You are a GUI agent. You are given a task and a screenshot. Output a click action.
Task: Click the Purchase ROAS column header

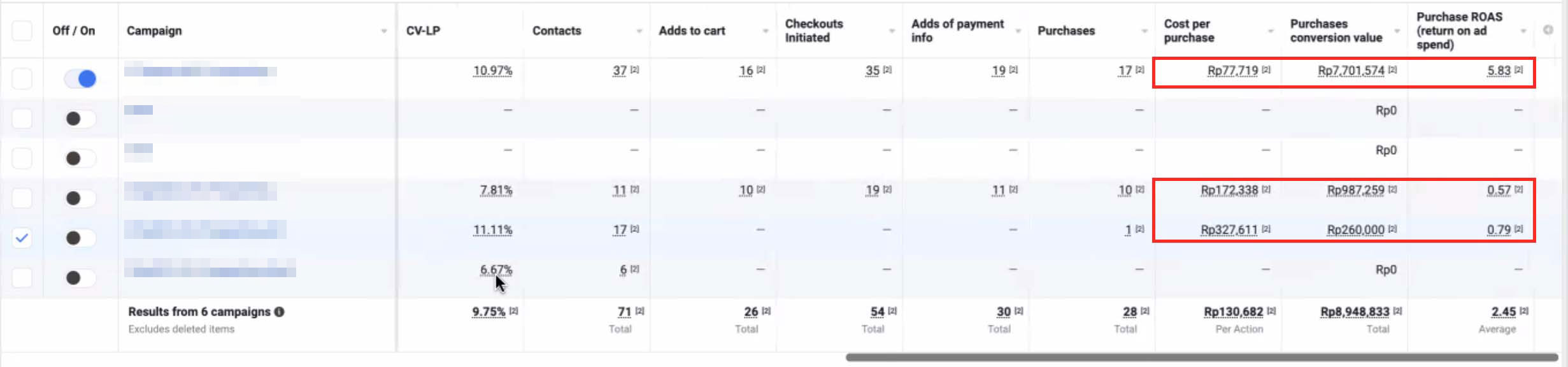(x=1458, y=31)
